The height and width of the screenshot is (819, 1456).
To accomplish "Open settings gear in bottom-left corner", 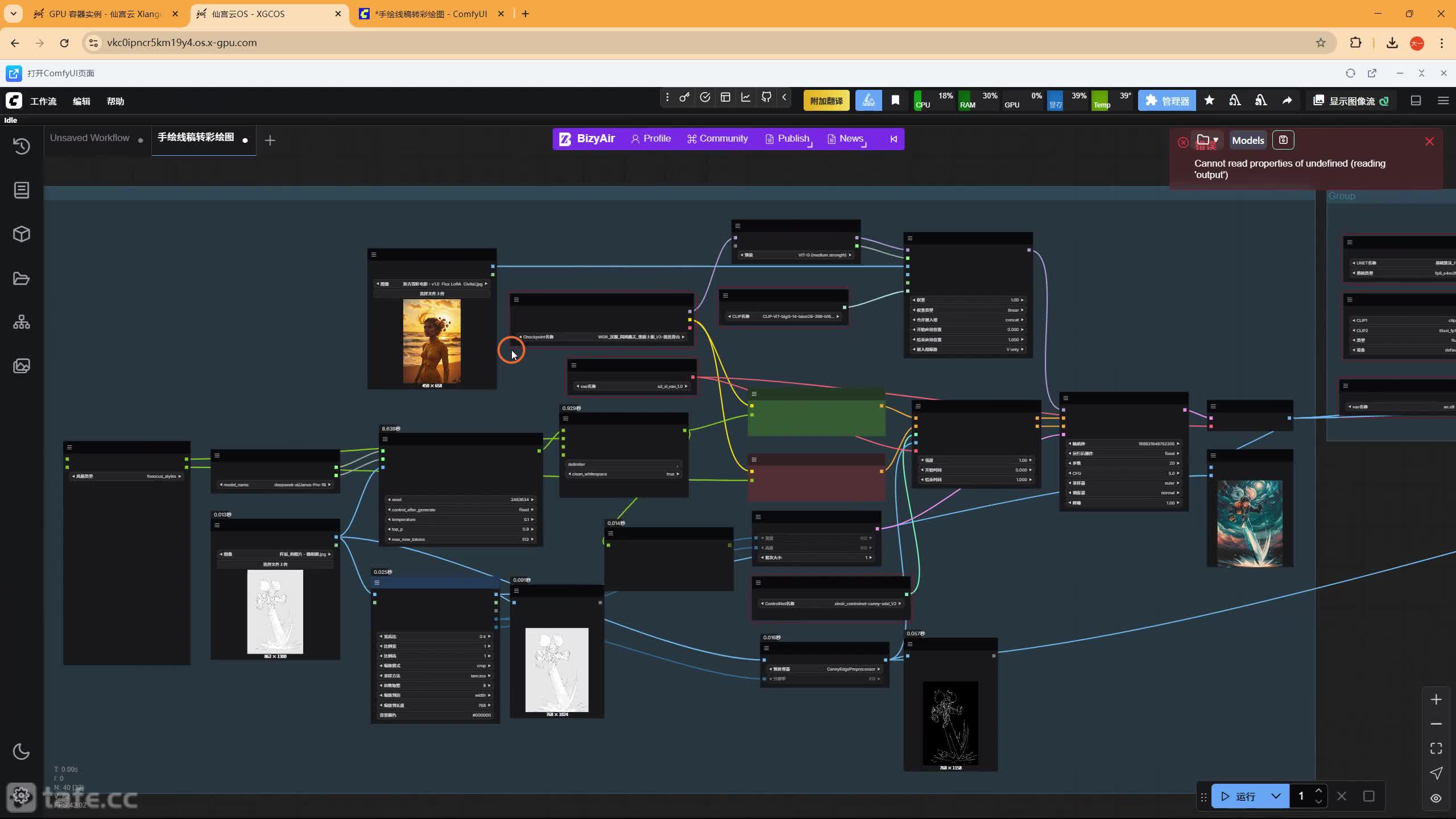I will coord(22,795).
